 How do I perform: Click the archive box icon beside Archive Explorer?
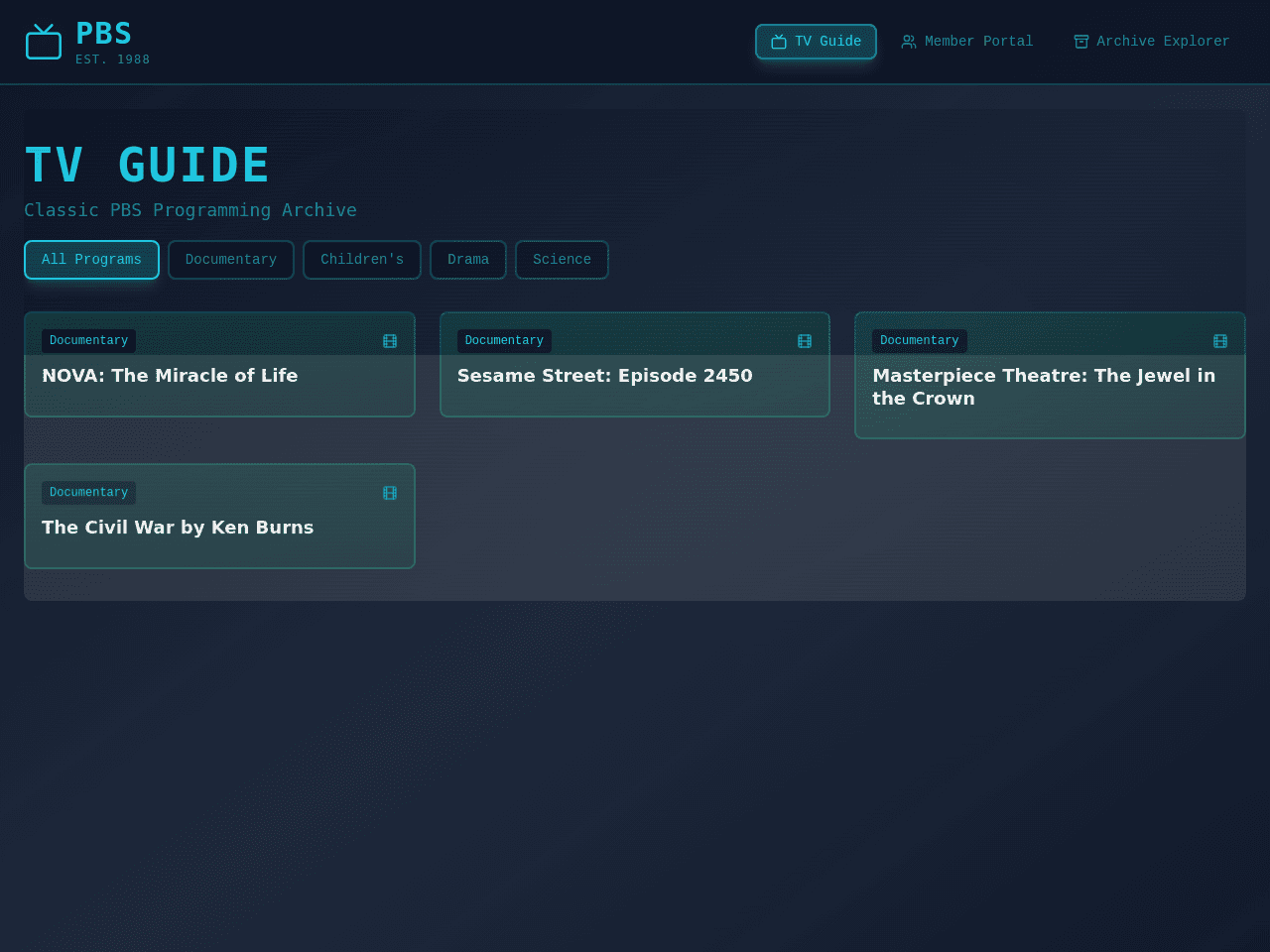click(x=1081, y=42)
